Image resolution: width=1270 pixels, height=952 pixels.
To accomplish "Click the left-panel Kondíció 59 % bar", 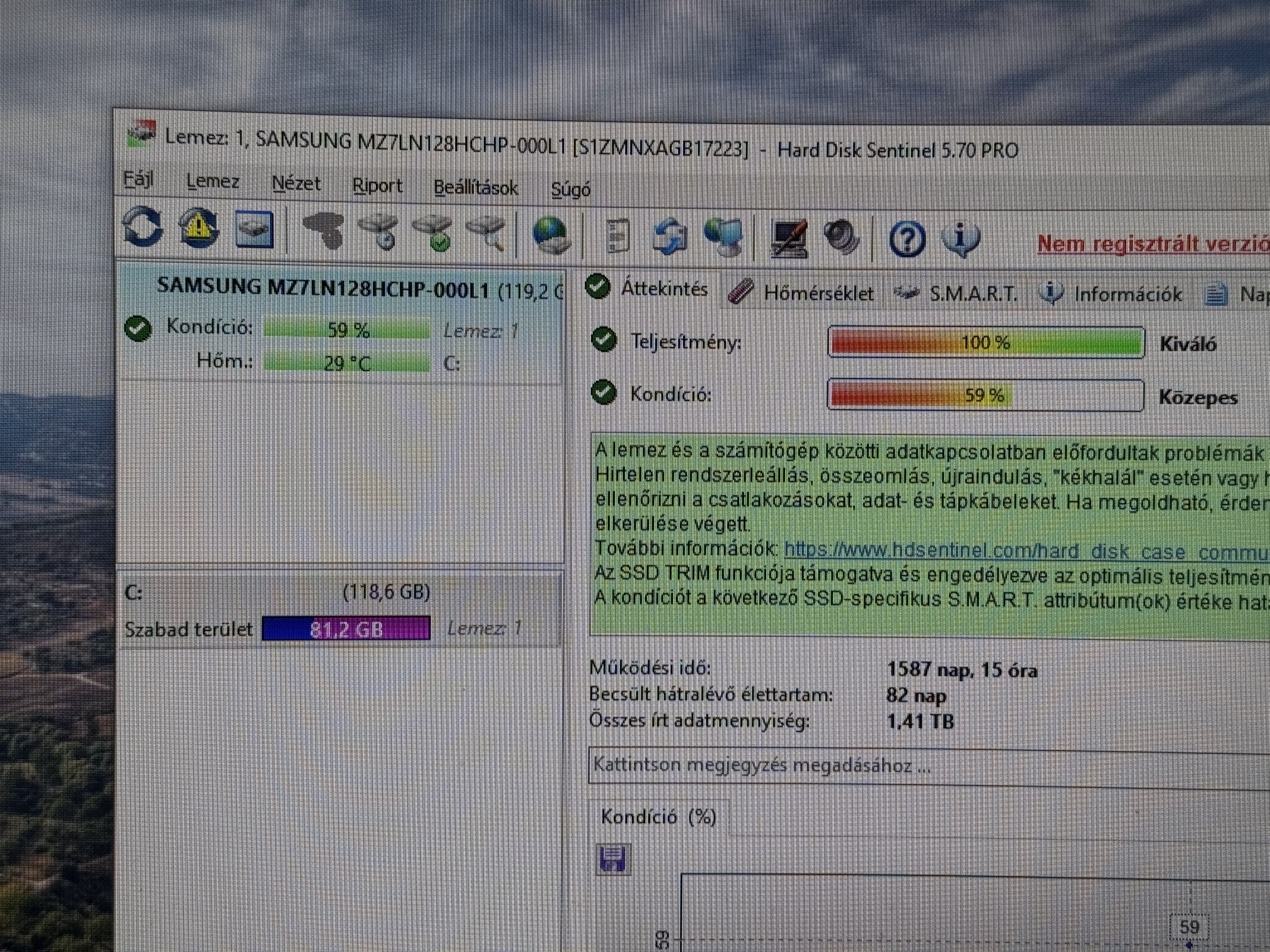I will [x=347, y=329].
